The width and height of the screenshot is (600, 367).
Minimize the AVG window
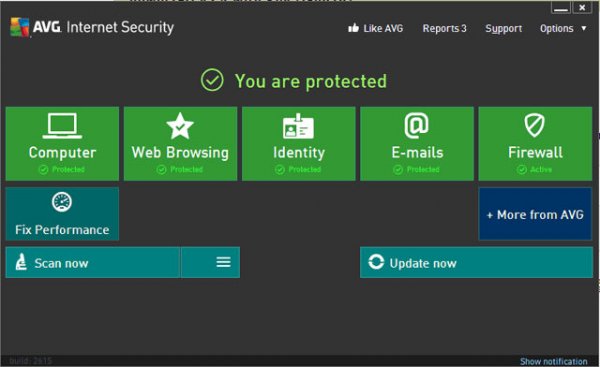click(x=561, y=8)
